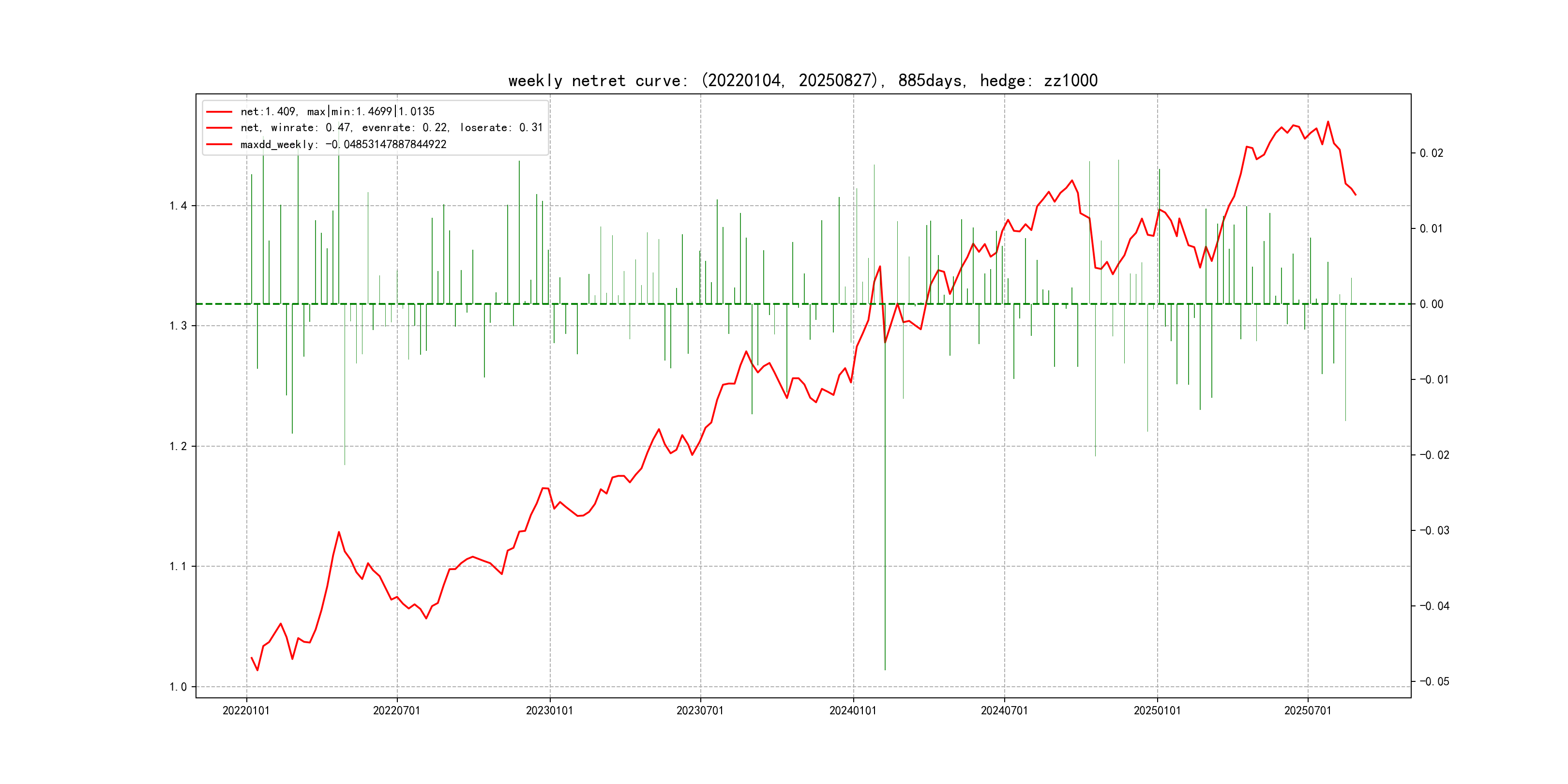
Task: Click the winrate legend entry text
Action: (x=391, y=128)
